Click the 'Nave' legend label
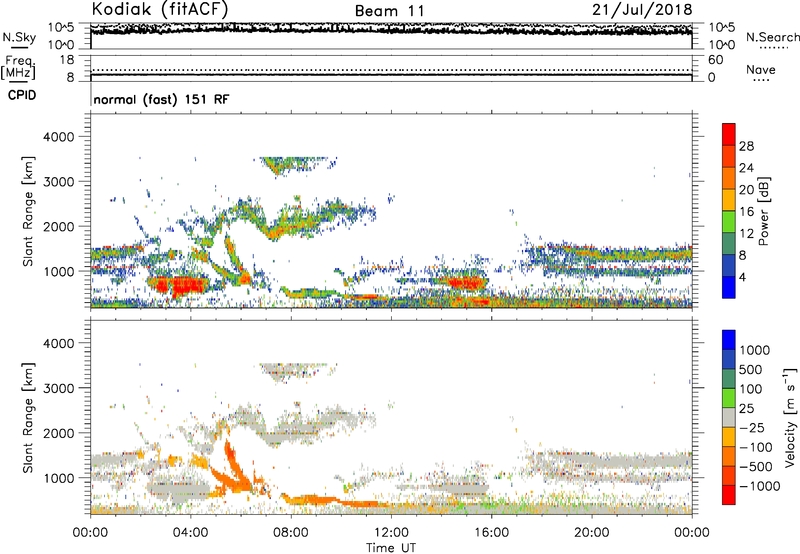The height and width of the screenshot is (554, 800). pos(761,69)
